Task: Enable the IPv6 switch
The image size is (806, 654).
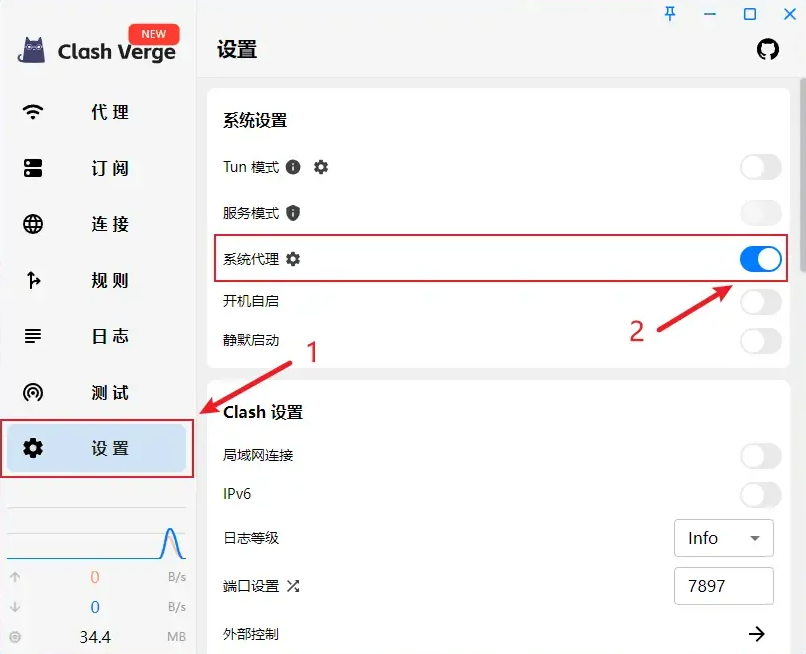Action: (761, 495)
